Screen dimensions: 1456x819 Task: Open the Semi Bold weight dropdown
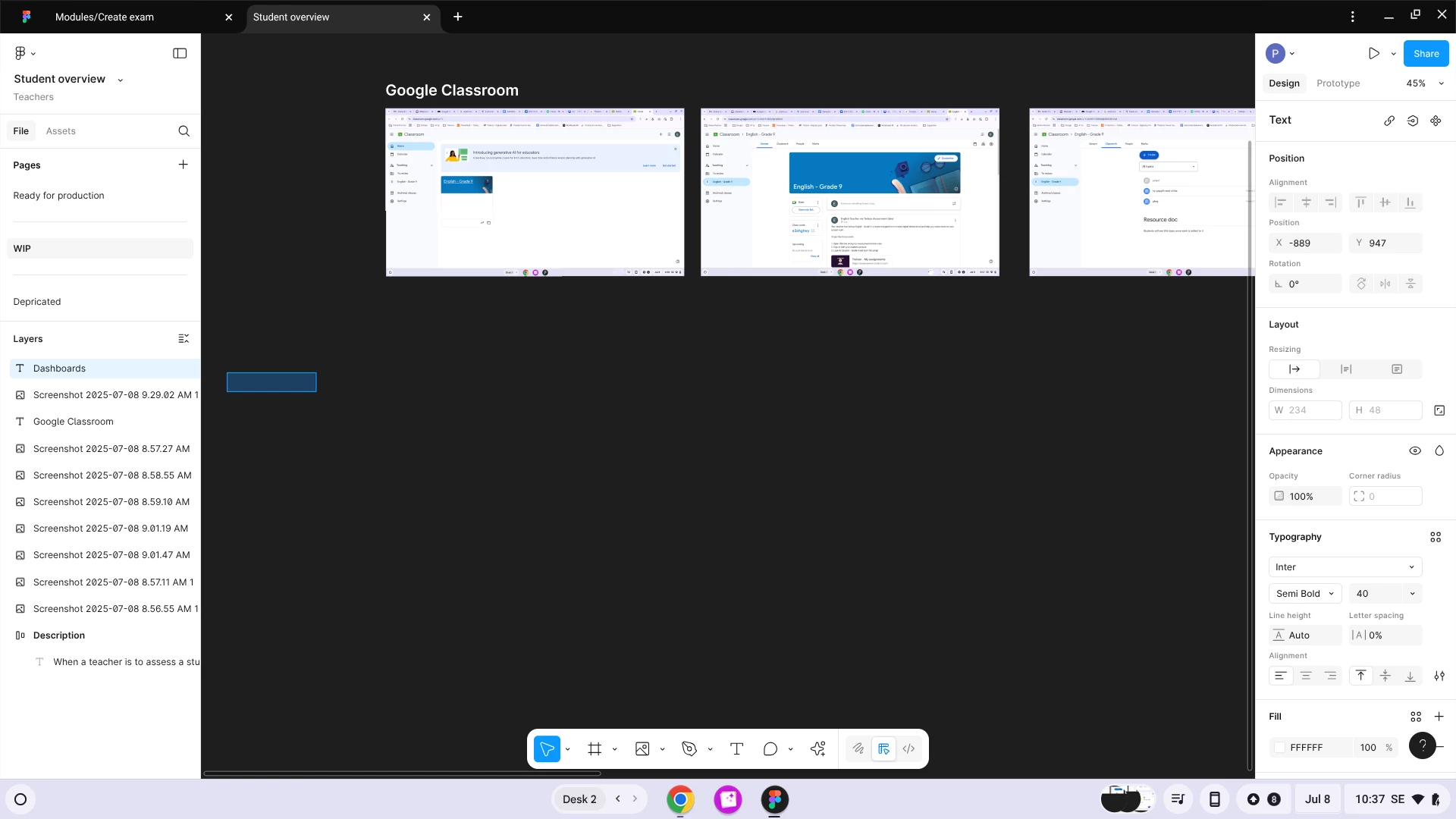pos(1305,594)
